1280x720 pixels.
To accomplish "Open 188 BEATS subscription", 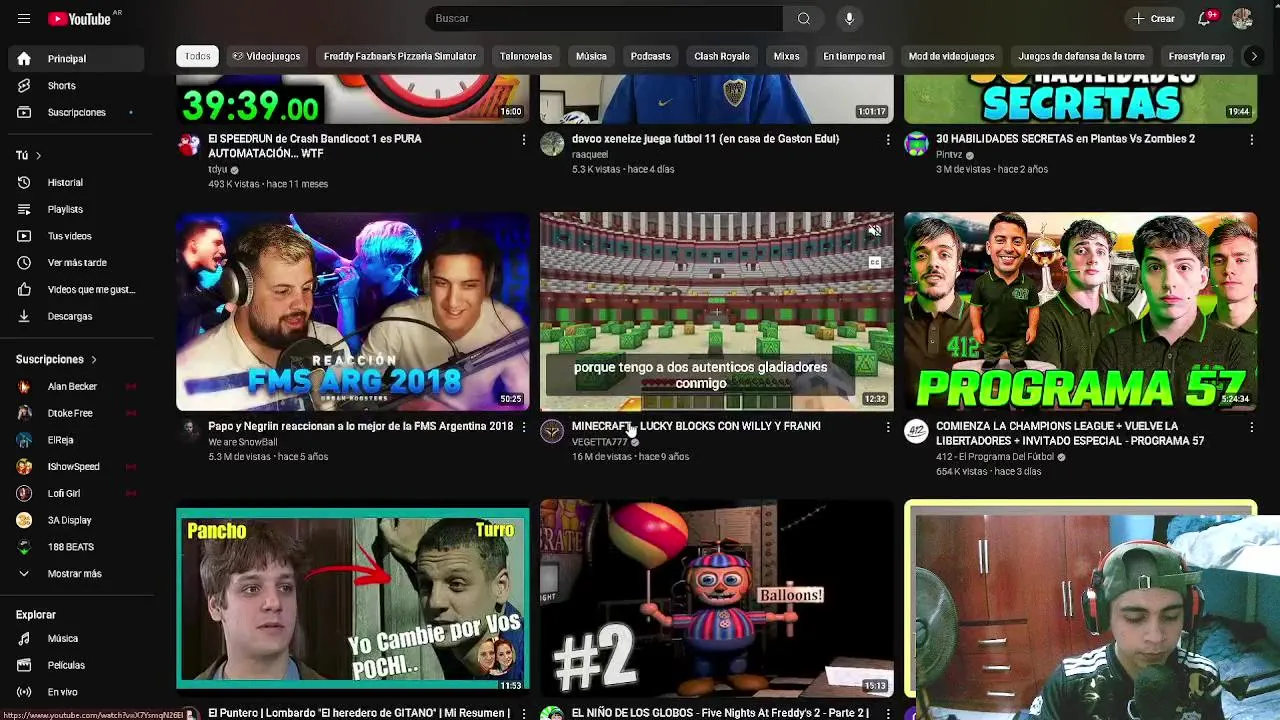I will pyautogui.click(x=76, y=547).
